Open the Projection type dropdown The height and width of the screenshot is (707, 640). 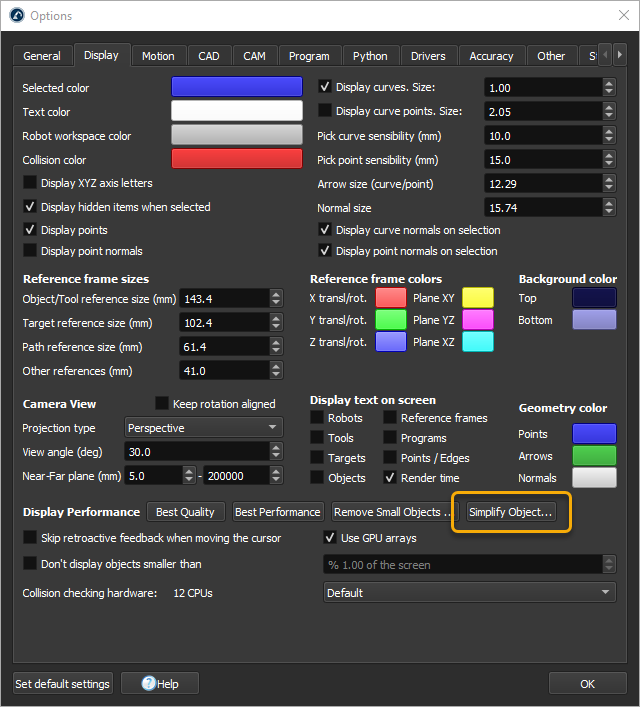(x=204, y=428)
